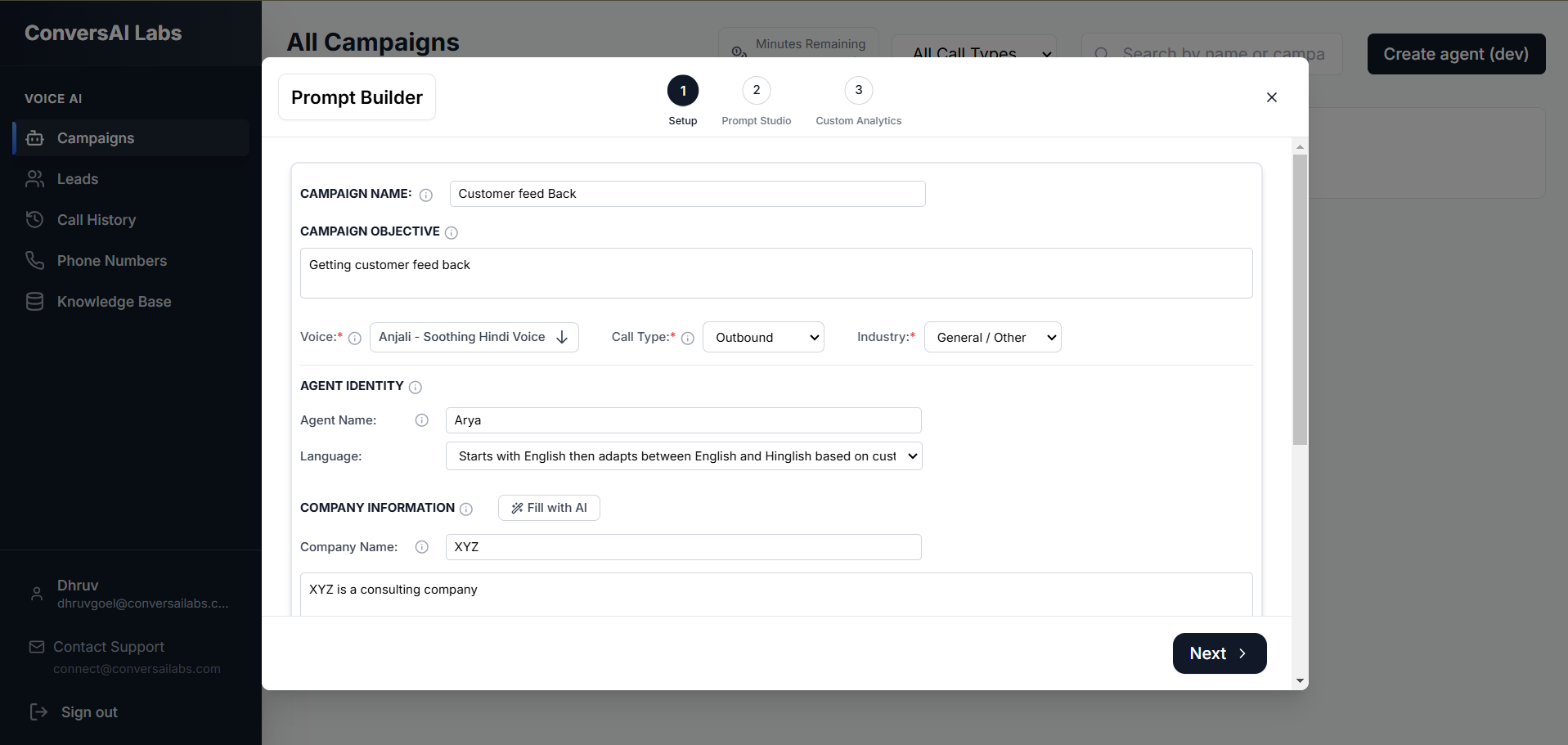
Task: Open Campaigns in the sidebar
Action: (131, 138)
